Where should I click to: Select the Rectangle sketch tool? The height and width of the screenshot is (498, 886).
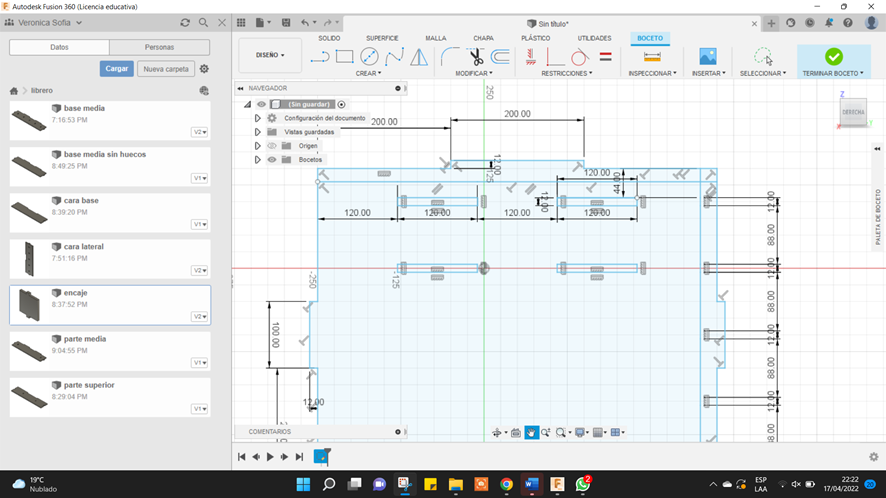tap(344, 57)
